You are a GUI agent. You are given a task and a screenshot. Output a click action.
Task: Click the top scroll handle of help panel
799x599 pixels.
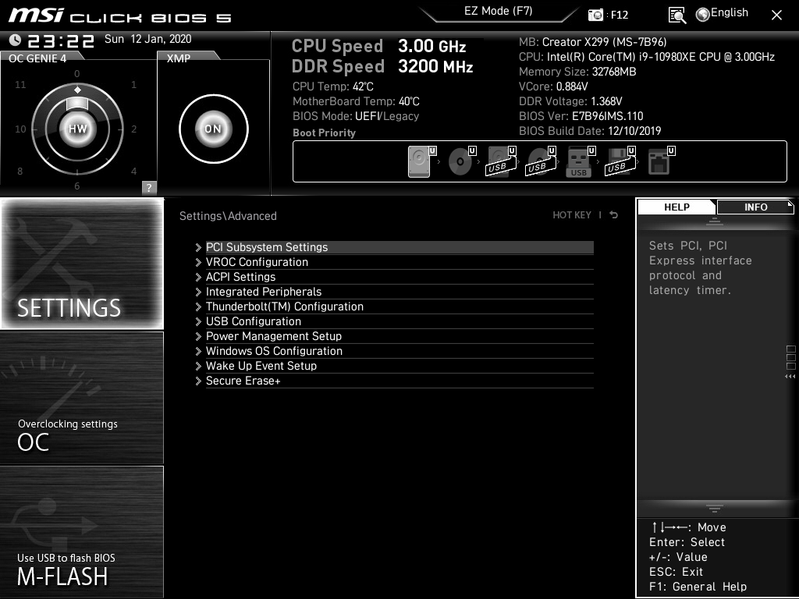pyautogui.click(x=714, y=222)
